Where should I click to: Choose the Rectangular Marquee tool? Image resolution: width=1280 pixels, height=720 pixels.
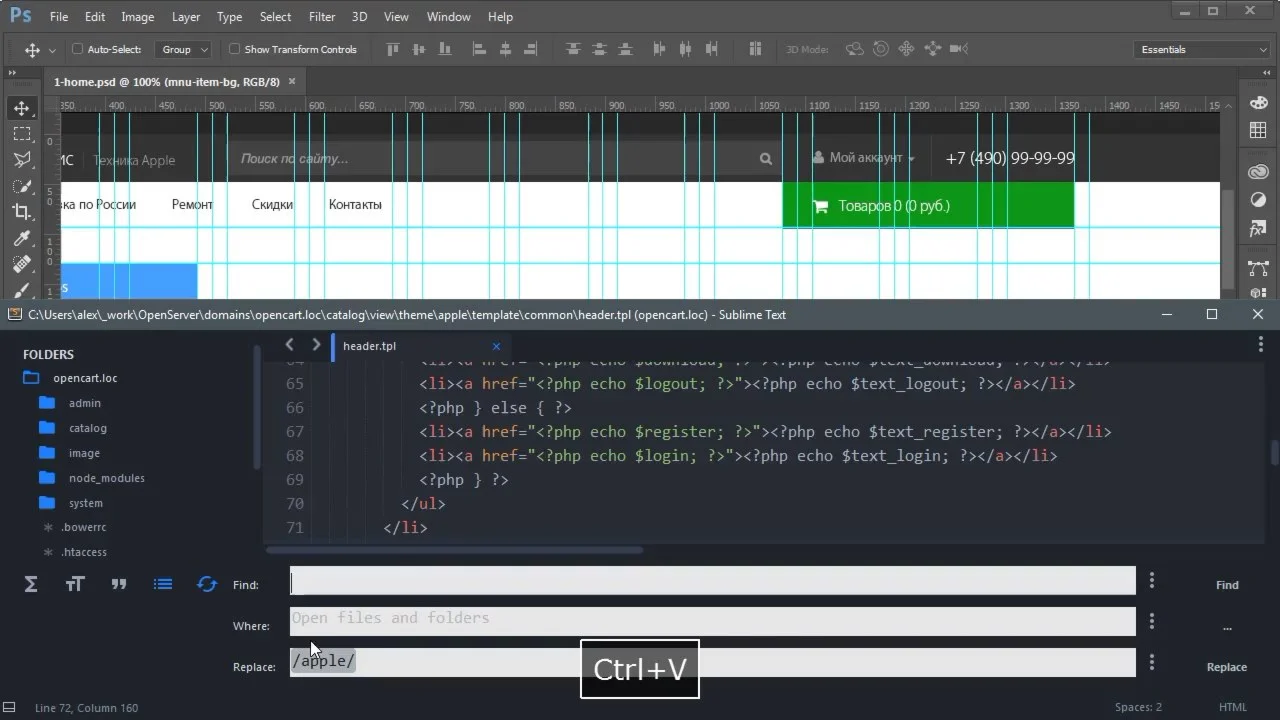[21, 134]
